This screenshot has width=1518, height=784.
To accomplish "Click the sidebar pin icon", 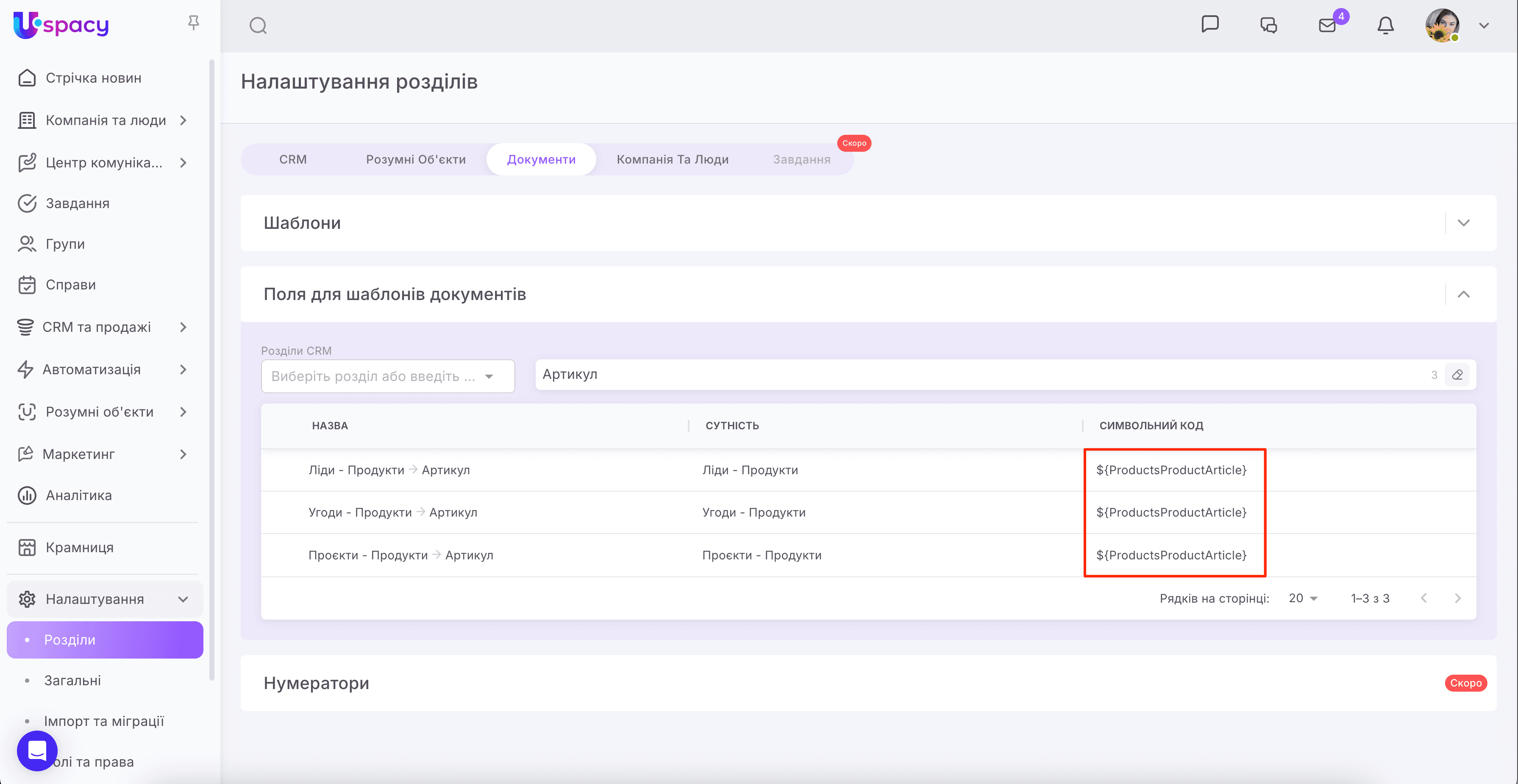I will click(193, 23).
